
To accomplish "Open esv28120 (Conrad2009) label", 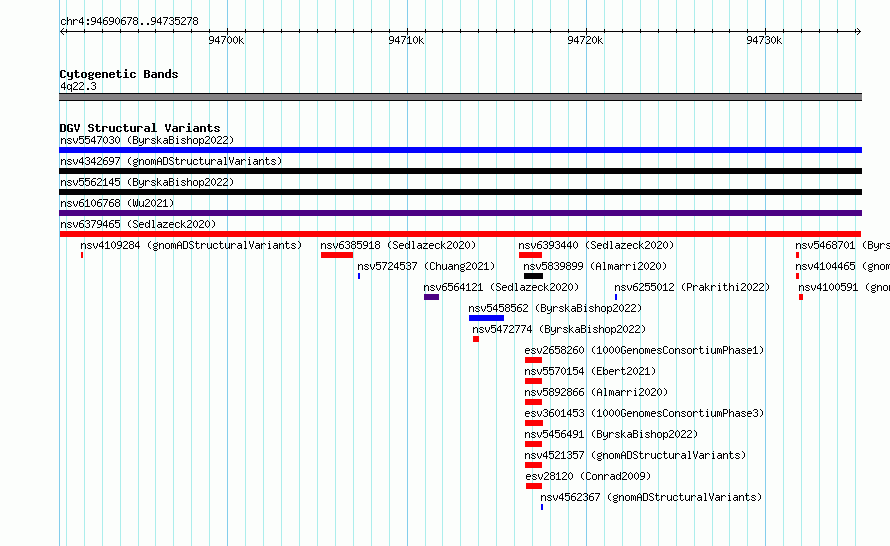I will click(x=588, y=476).
